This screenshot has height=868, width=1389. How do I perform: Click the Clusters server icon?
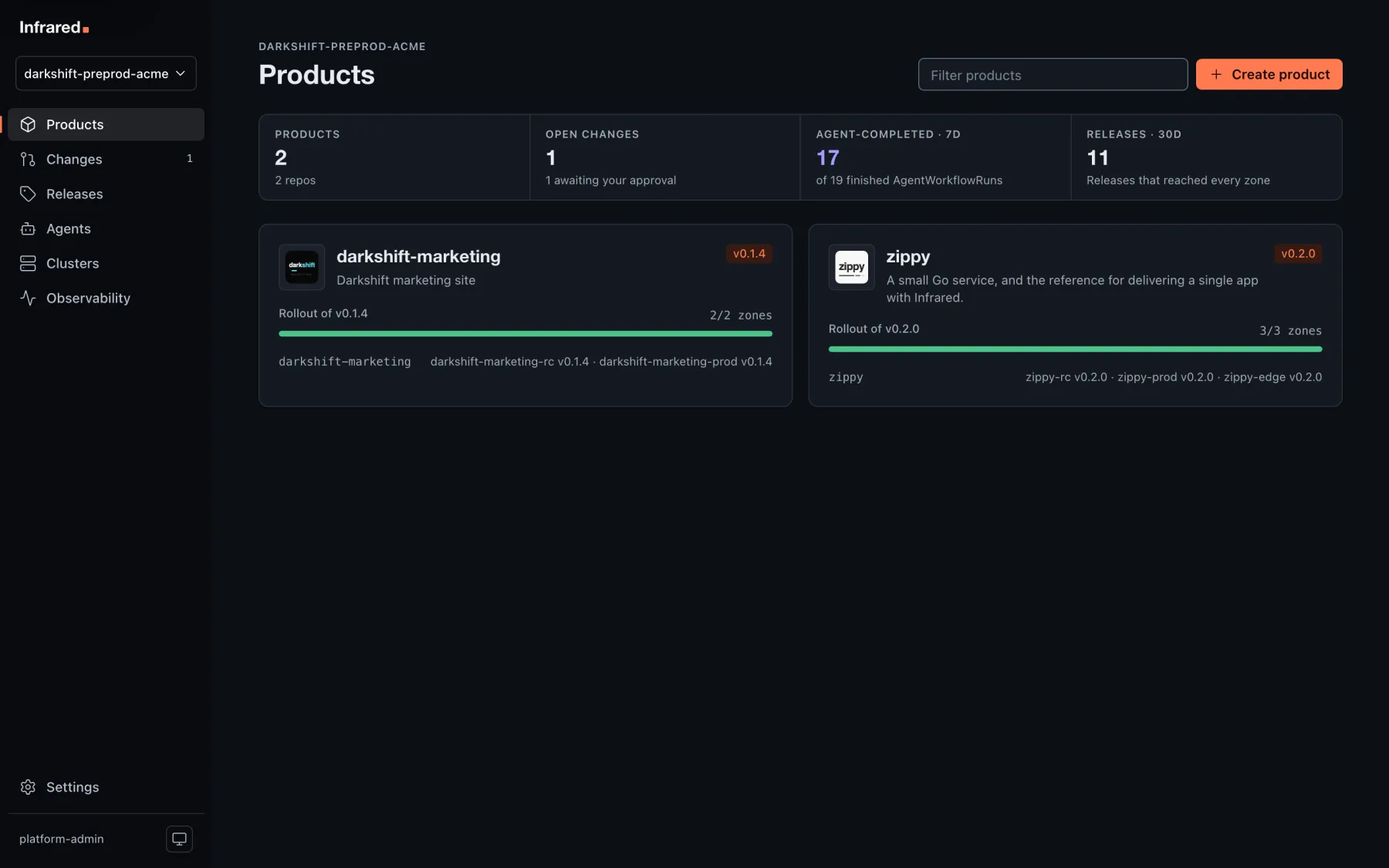click(28, 263)
